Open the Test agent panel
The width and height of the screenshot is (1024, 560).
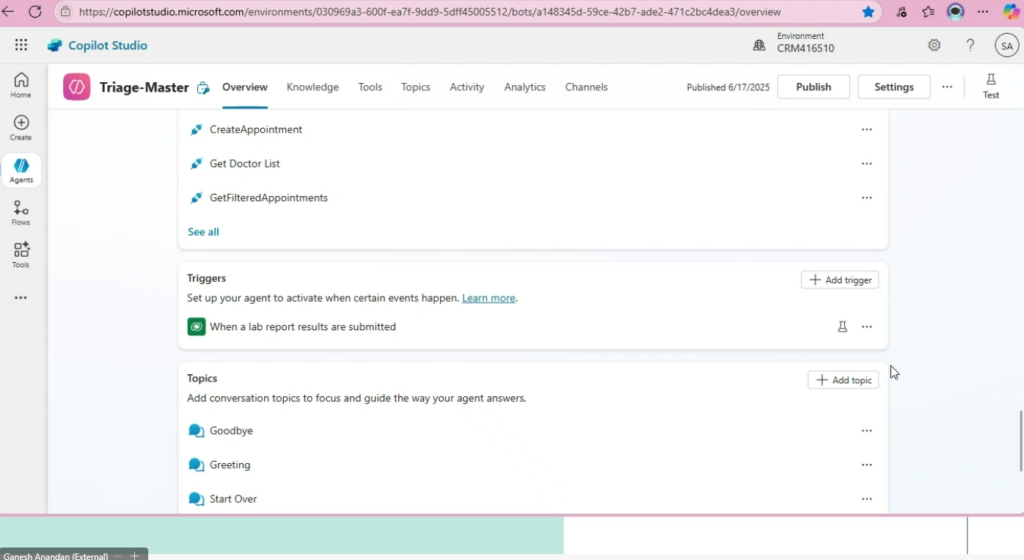click(x=991, y=86)
